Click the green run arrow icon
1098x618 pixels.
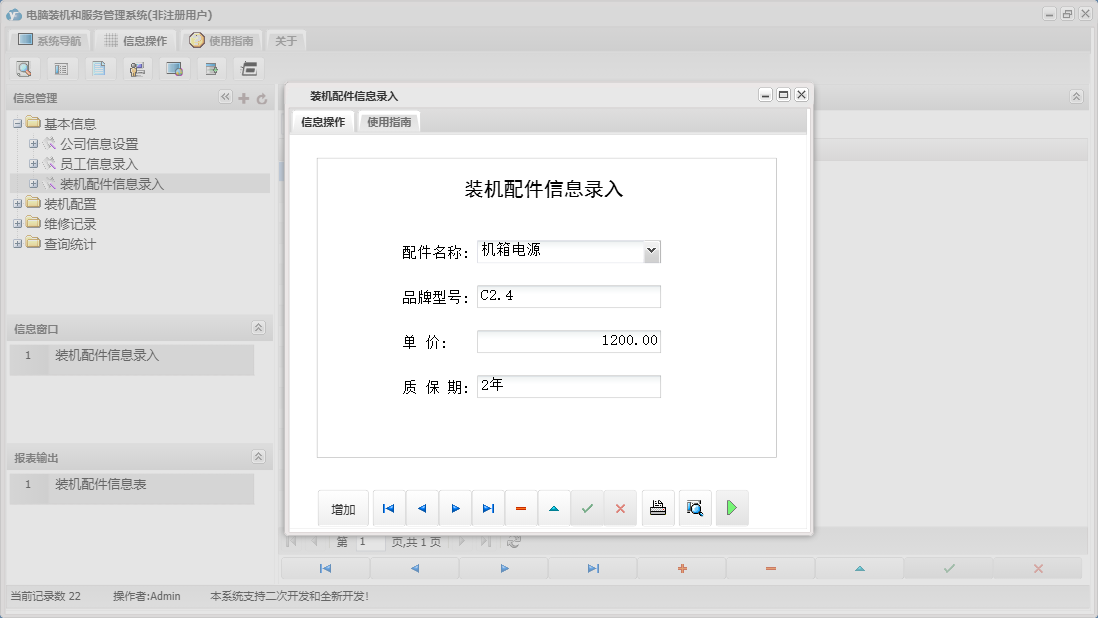pyautogui.click(x=731, y=508)
